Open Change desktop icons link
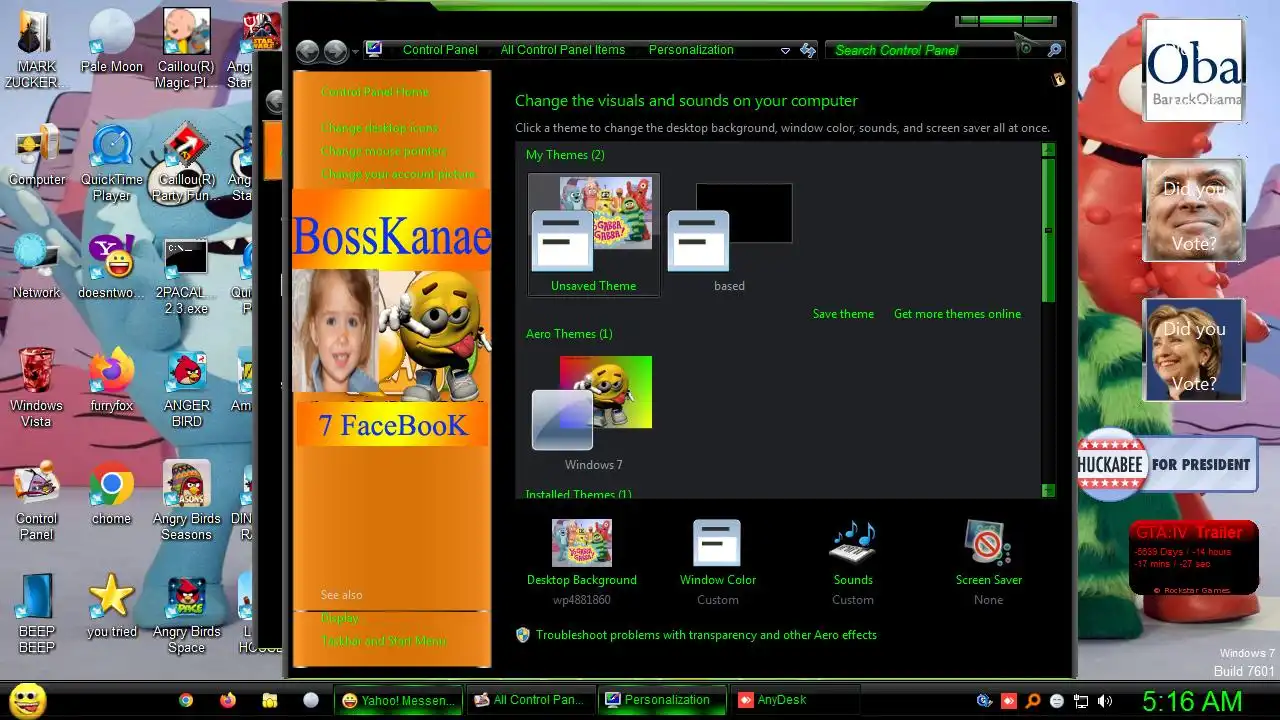Image resolution: width=1280 pixels, height=720 pixels. 379,128
